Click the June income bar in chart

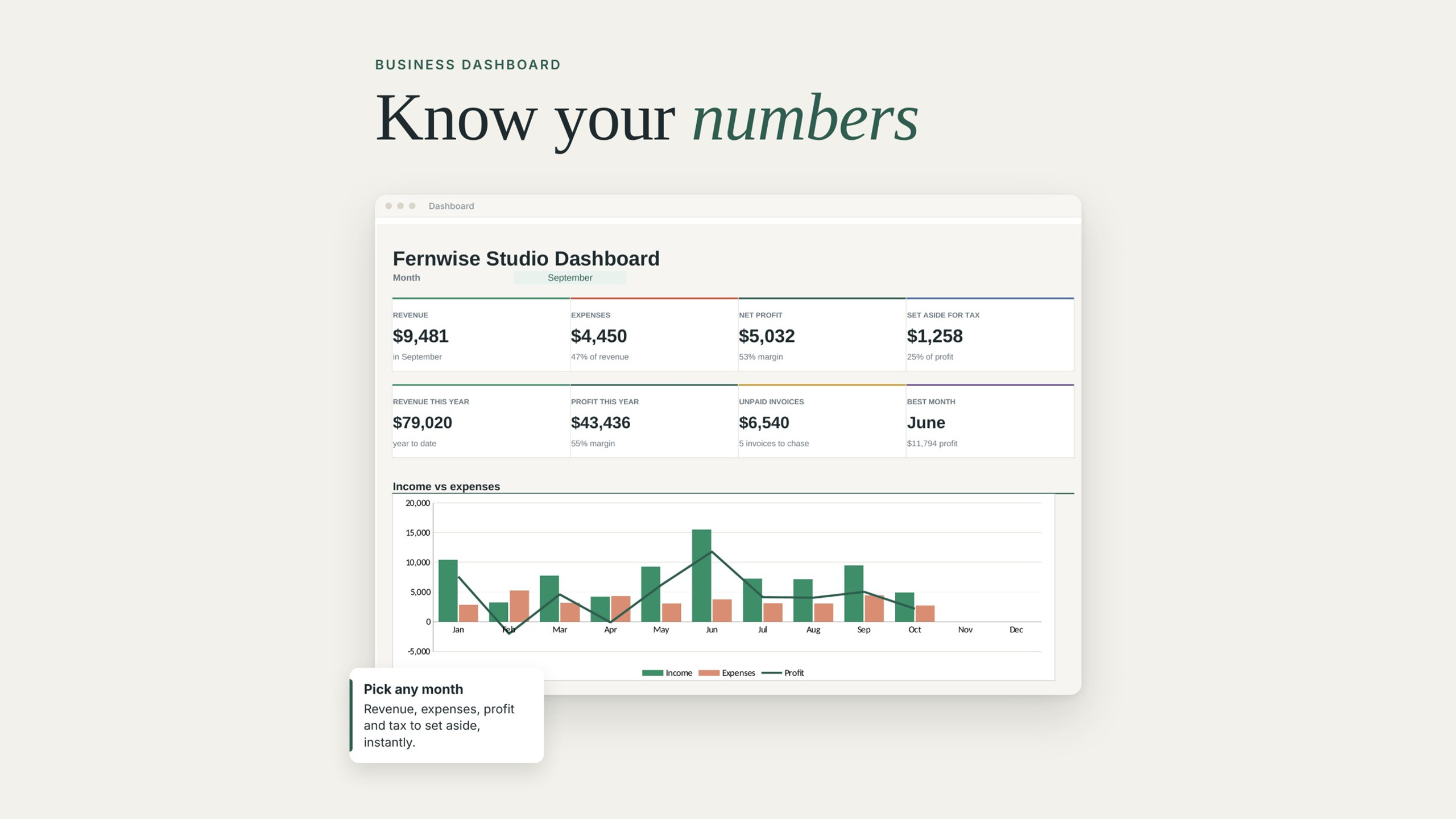[701, 576]
